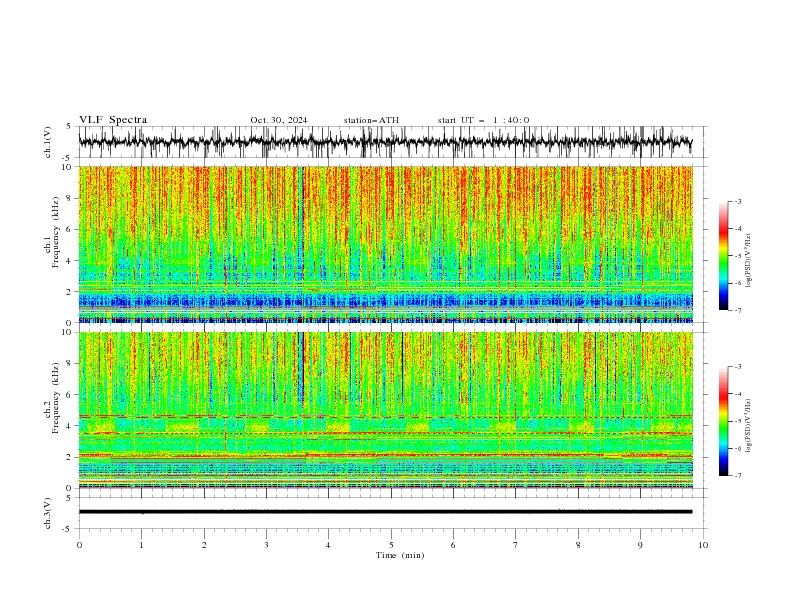Click the time axis tick label "0"

(x=79, y=545)
